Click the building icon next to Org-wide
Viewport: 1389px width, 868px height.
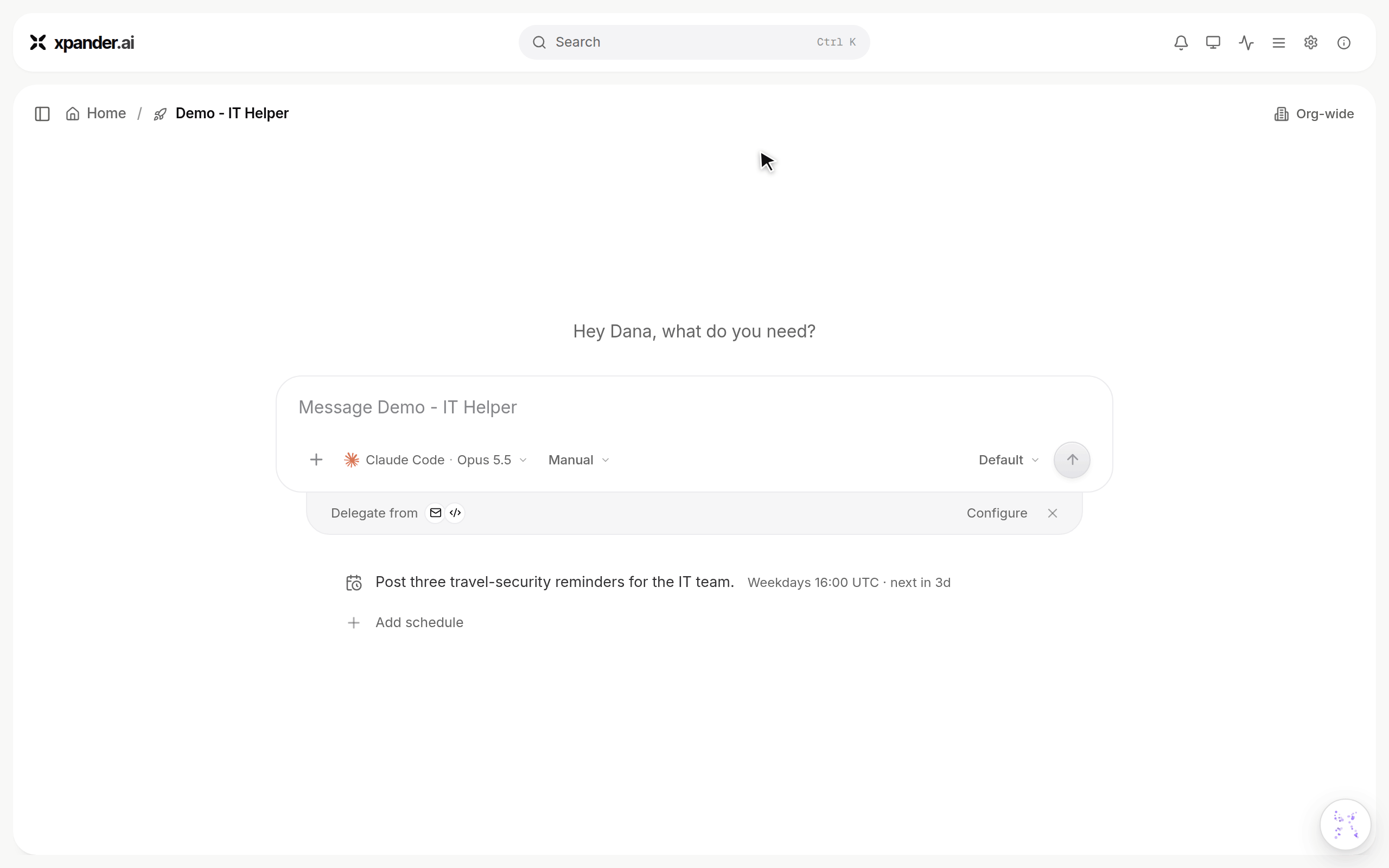[x=1281, y=114]
